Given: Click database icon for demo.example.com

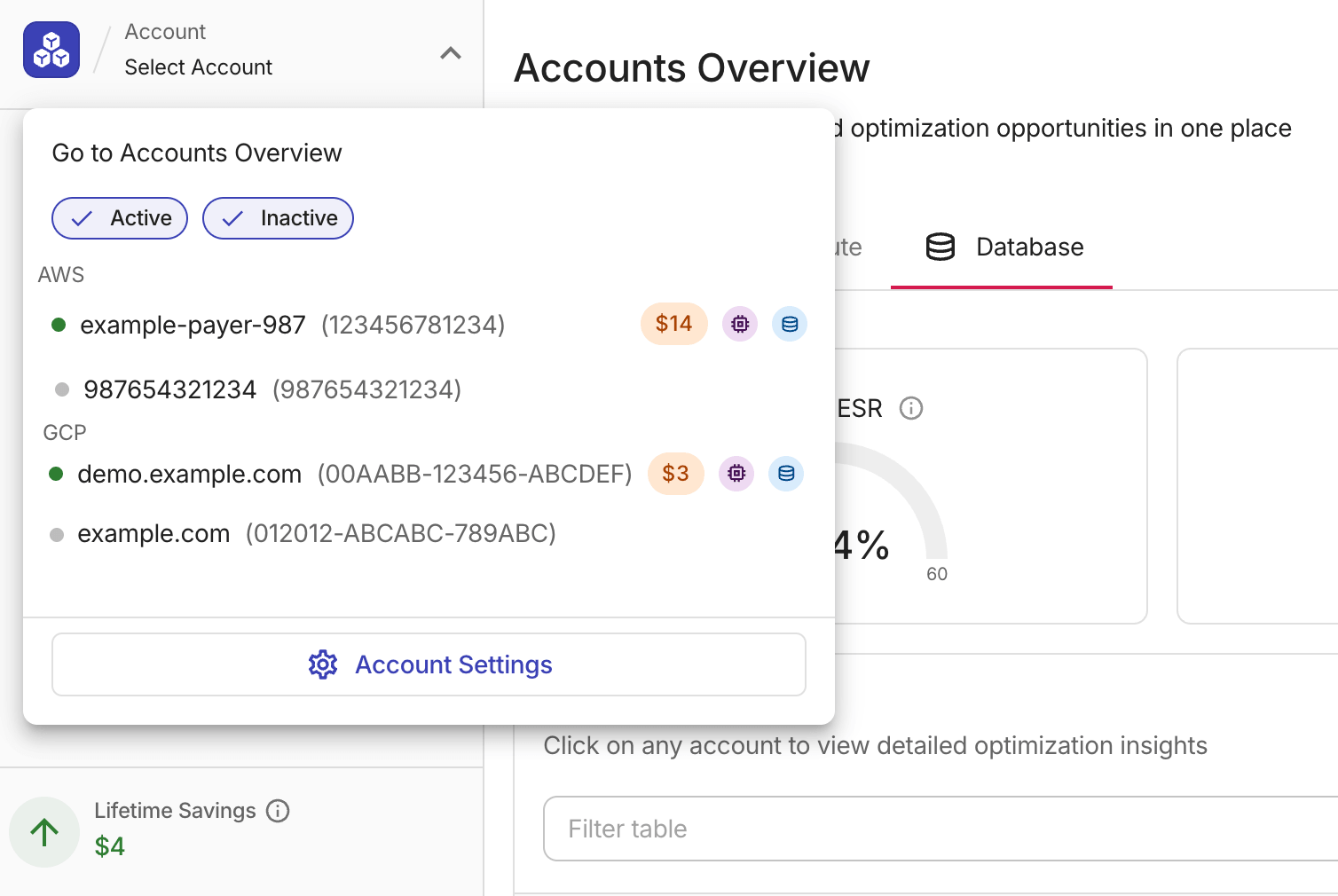Looking at the screenshot, I should [786, 474].
